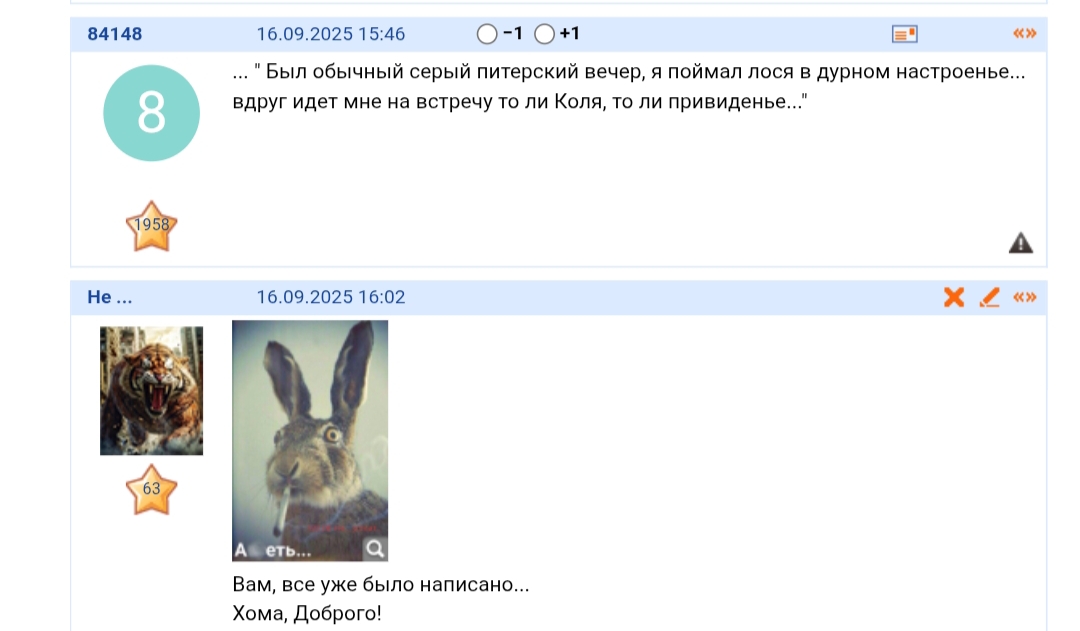Open the star rating badge showing 63
Viewport: 1080px width, 631px height.
click(x=152, y=490)
